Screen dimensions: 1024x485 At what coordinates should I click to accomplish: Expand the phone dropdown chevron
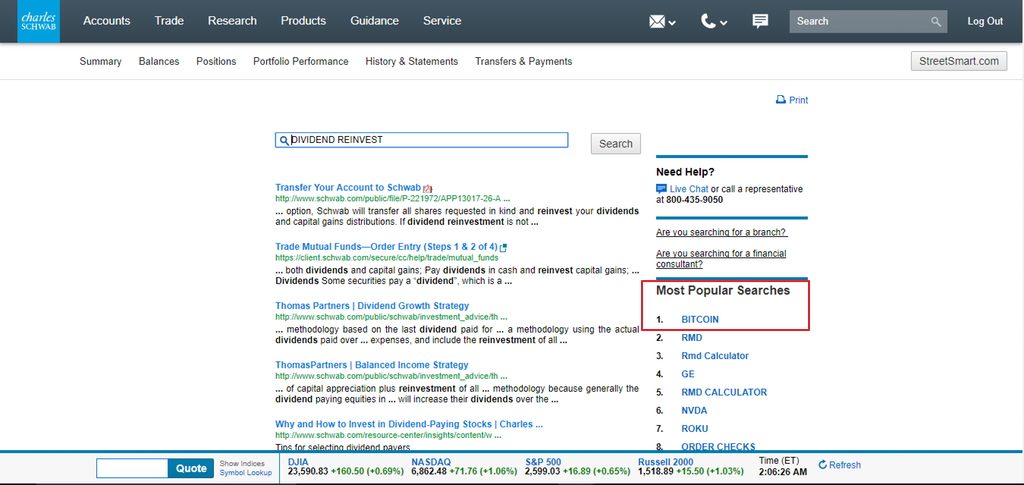(724, 23)
